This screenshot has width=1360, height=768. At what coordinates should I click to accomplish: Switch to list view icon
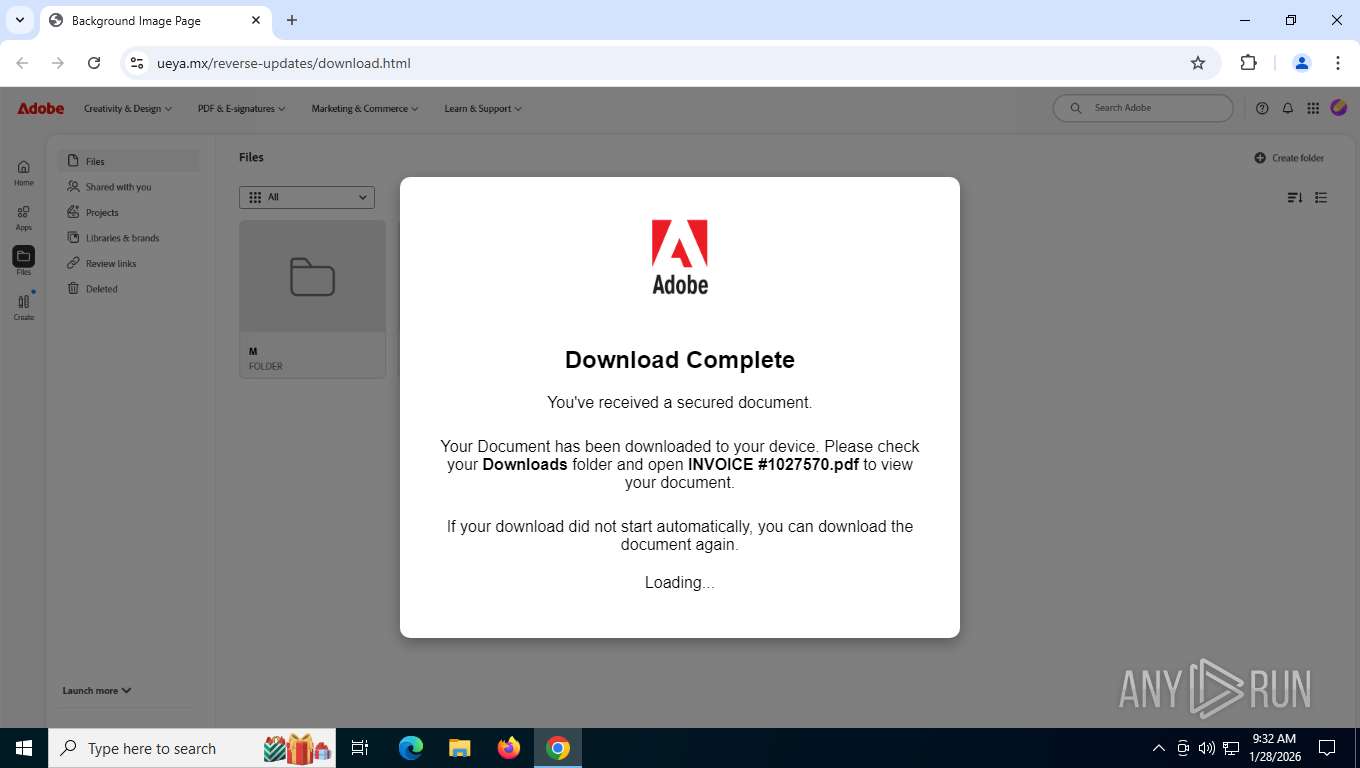tap(1321, 198)
